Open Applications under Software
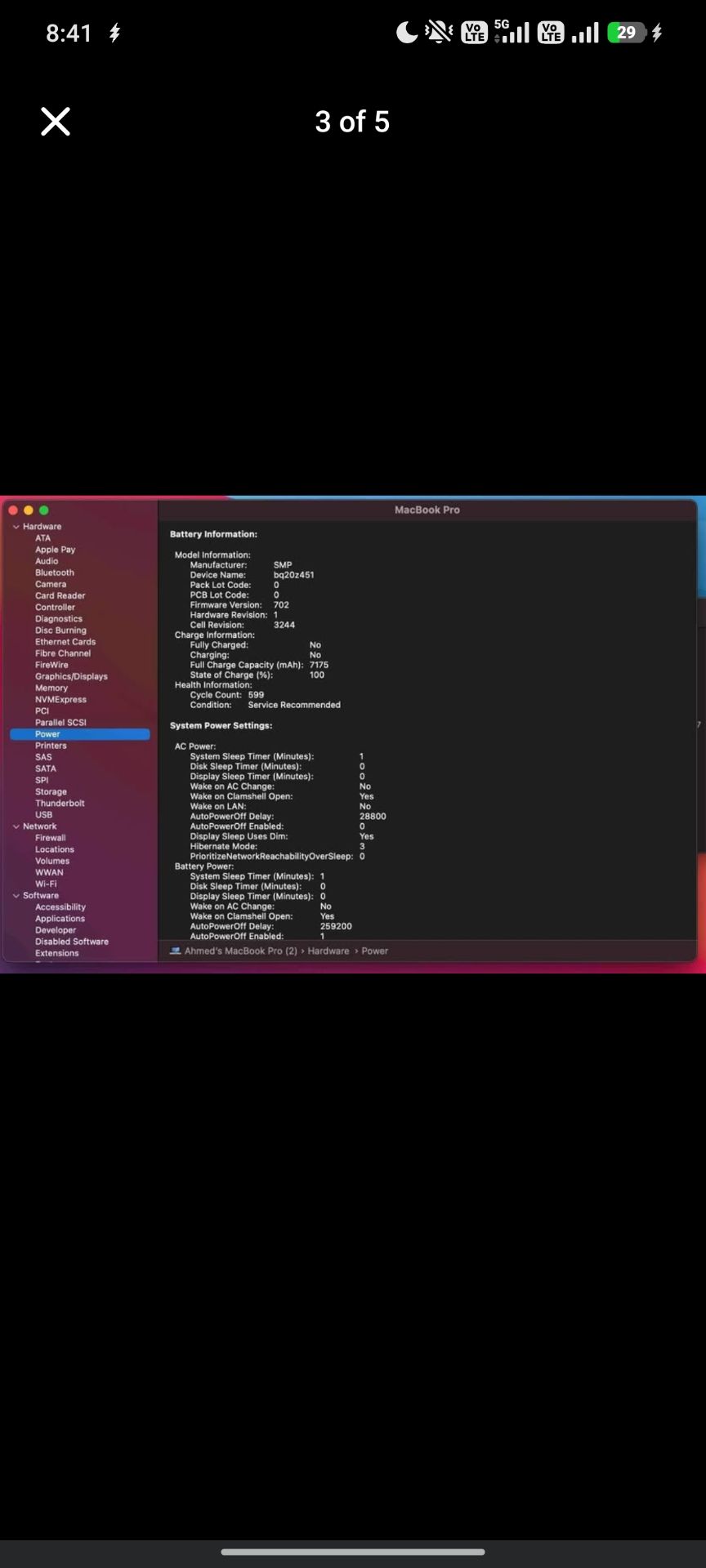706x1568 pixels. 60,919
